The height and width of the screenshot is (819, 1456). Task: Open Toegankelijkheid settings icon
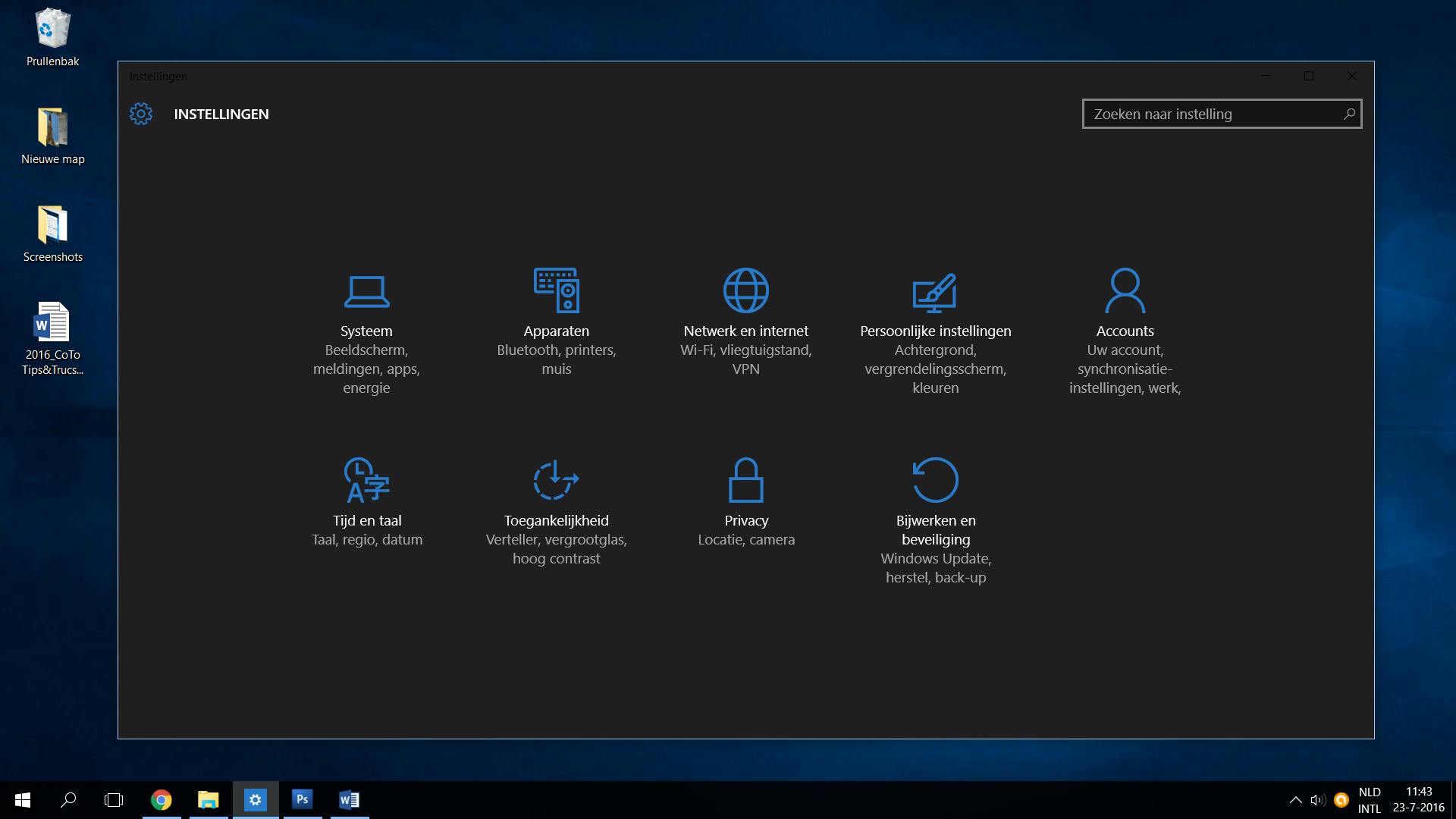click(x=556, y=480)
